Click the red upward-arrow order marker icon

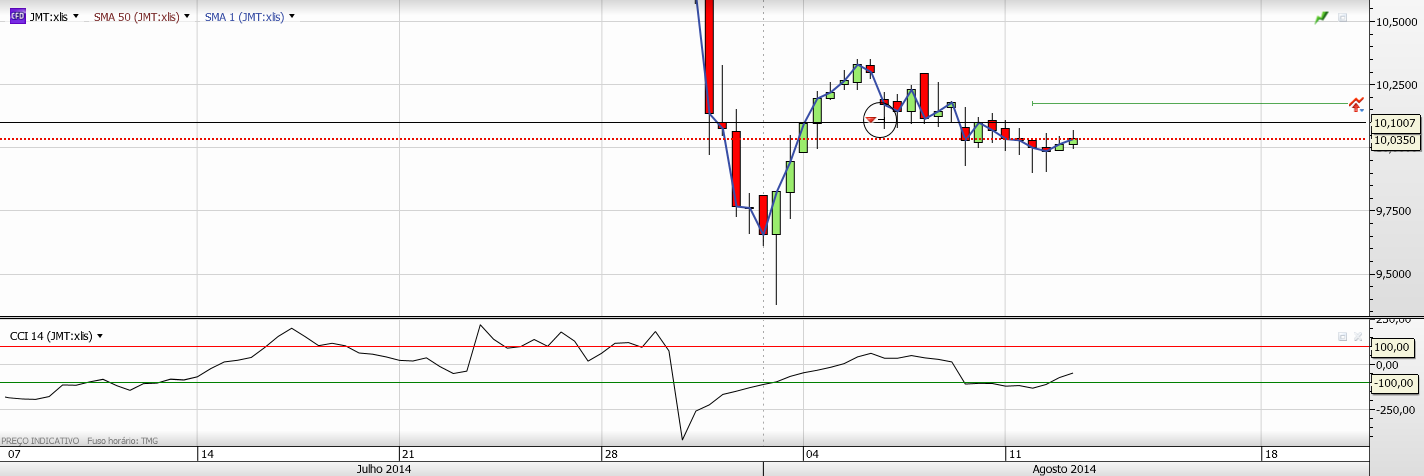(1356, 103)
